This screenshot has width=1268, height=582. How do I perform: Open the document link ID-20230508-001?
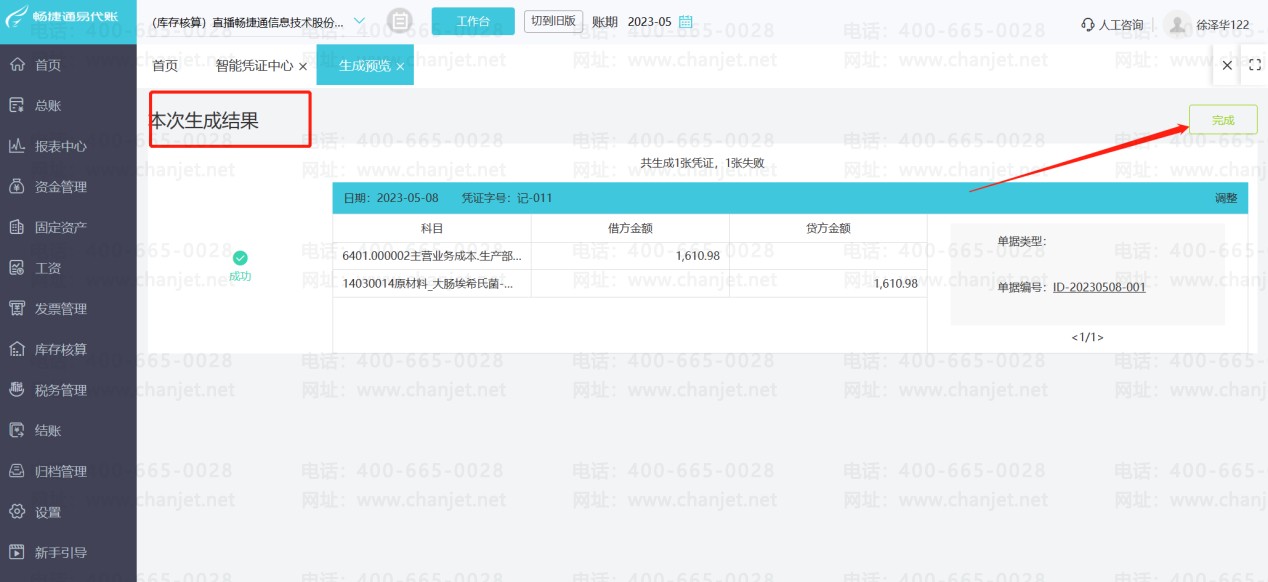coord(1099,287)
